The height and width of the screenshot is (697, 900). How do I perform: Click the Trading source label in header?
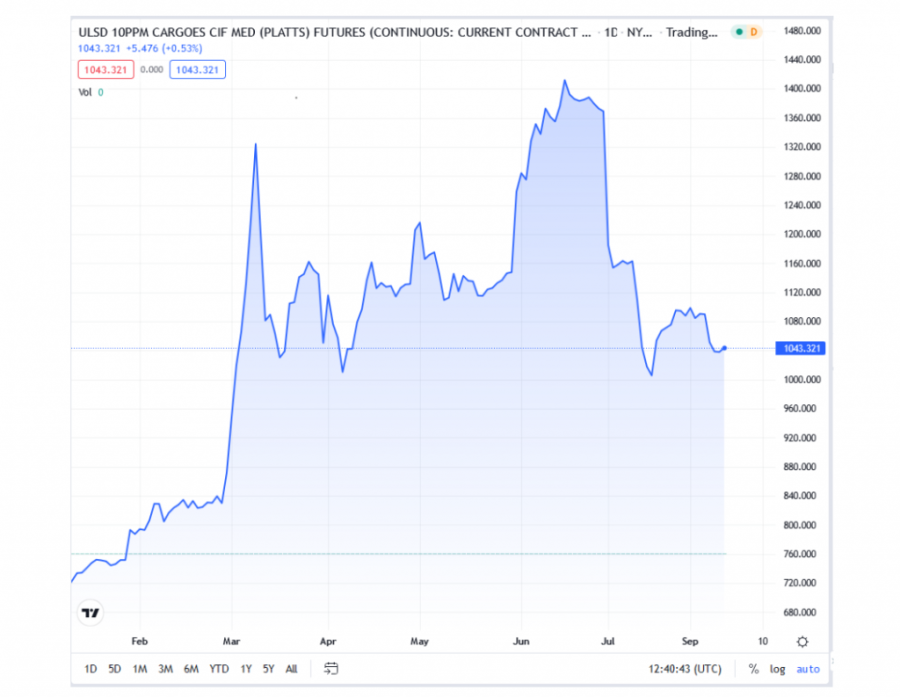[692, 32]
